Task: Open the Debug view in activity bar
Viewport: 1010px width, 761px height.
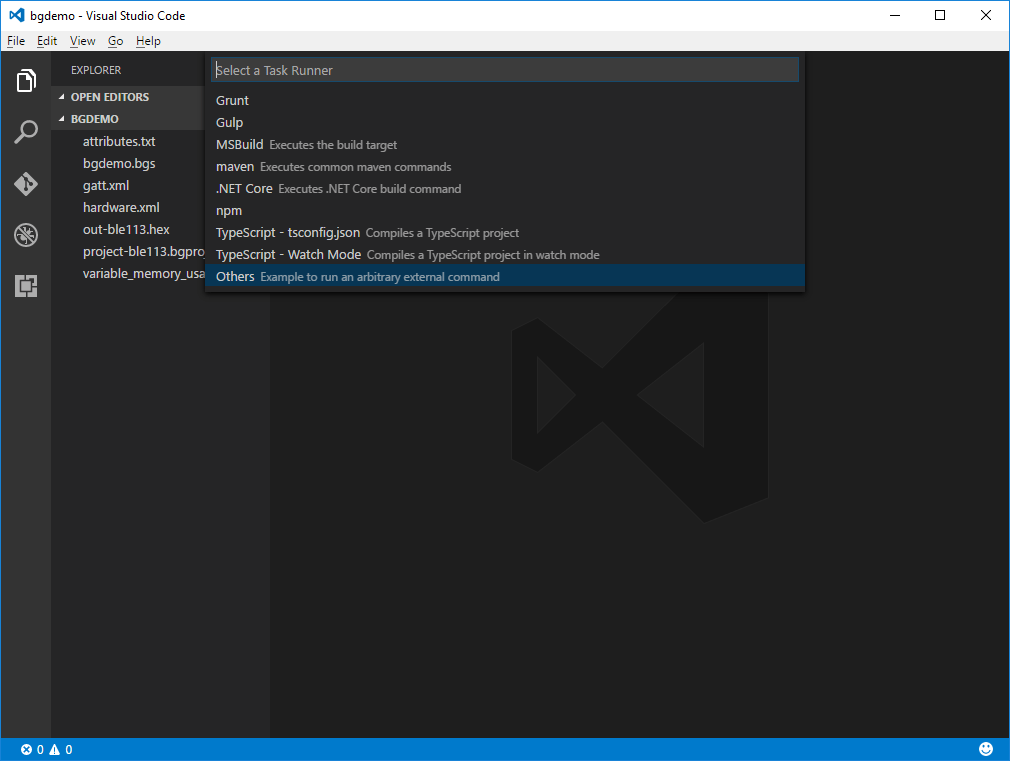Action: click(26, 235)
